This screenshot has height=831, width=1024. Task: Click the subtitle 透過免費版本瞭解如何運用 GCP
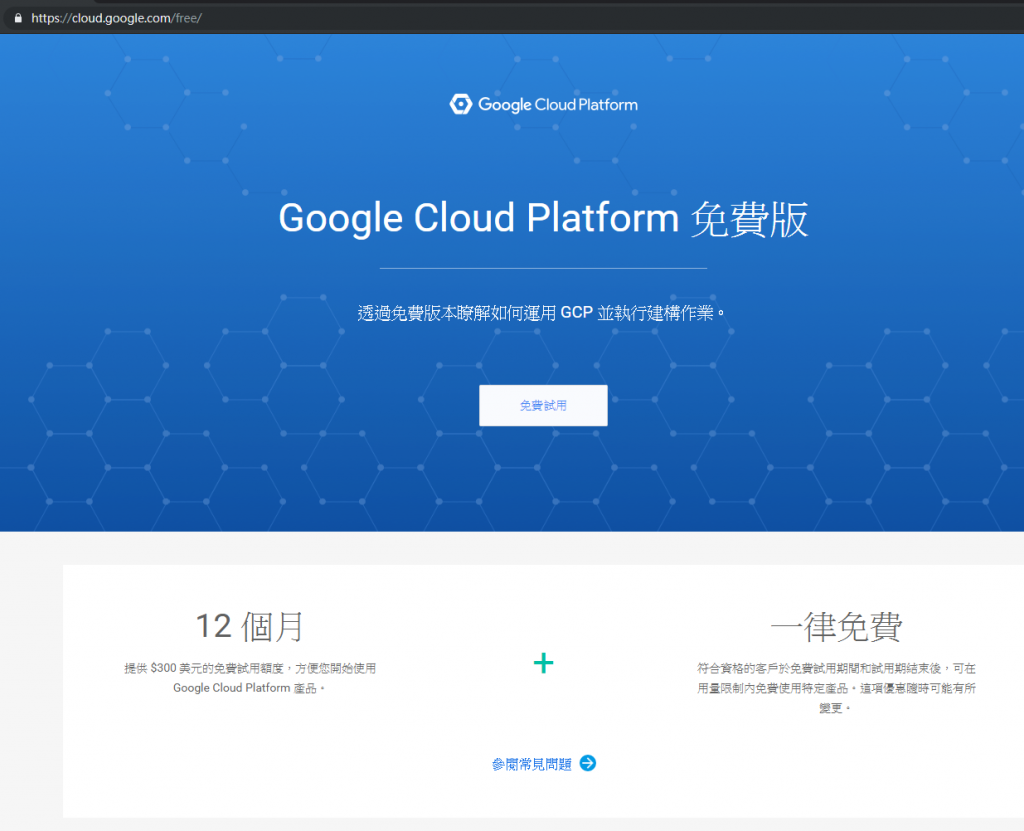pos(541,313)
